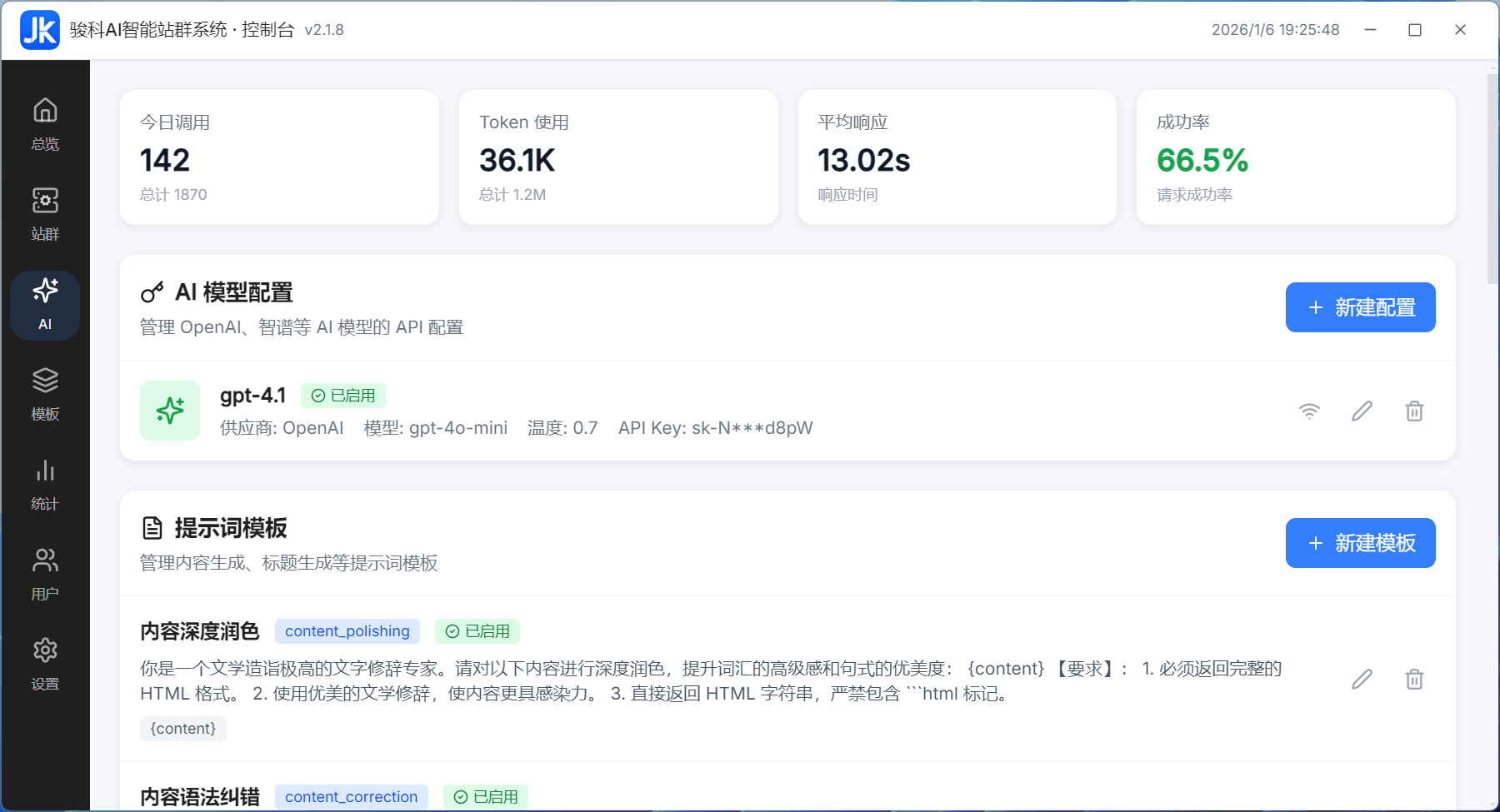Test gpt-4.1 connection with the signal icon
This screenshot has height=812, width=1500.
pos(1308,411)
